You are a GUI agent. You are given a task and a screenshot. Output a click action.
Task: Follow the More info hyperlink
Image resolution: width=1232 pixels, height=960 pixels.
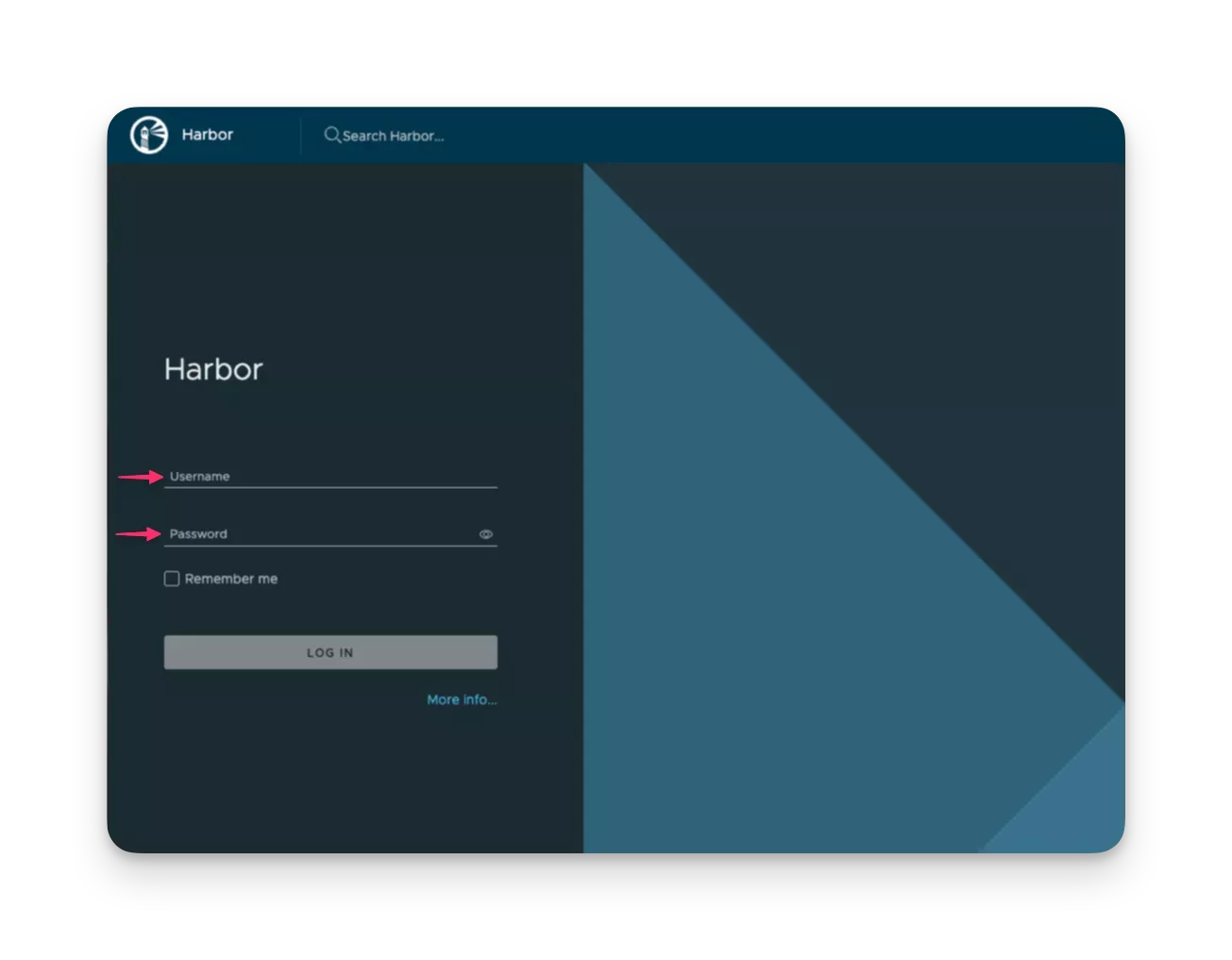click(461, 699)
